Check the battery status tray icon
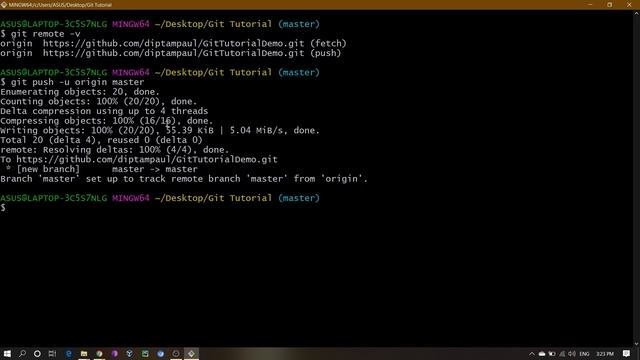The image size is (640, 360). [x=552, y=354]
